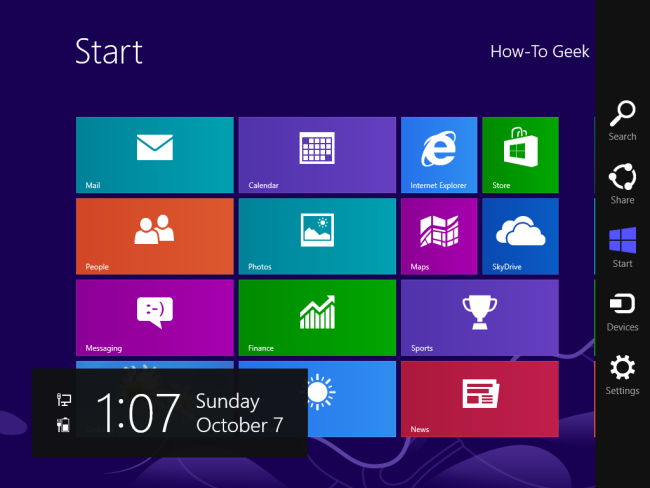Click the 1:07 clock time
650x488 pixels.
click(x=138, y=413)
